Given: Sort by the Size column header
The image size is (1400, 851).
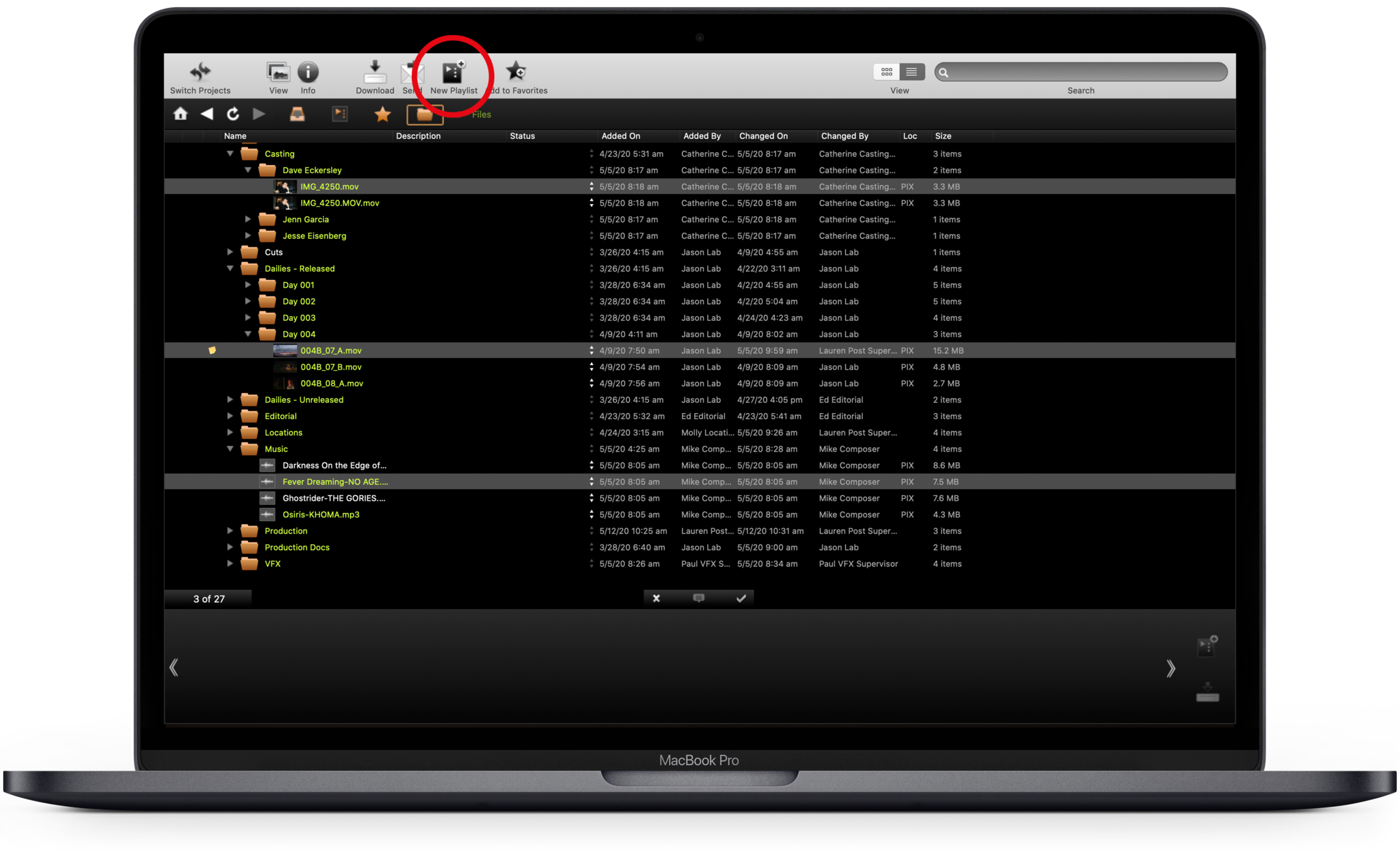Looking at the screenshot, I should (943, 136).
